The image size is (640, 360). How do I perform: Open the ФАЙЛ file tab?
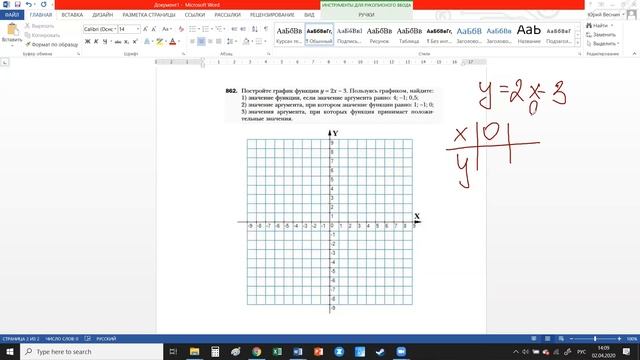12,15
